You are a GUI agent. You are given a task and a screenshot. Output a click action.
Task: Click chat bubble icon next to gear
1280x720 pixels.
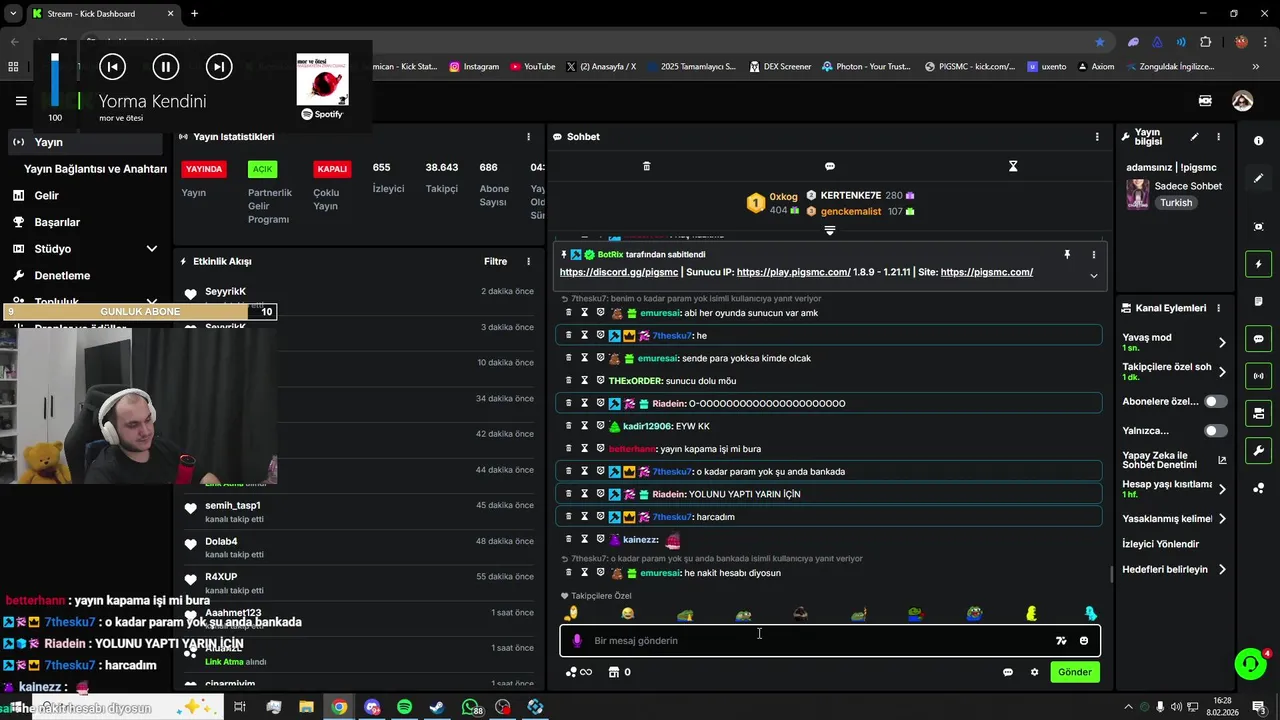(x=1008, y=672)
